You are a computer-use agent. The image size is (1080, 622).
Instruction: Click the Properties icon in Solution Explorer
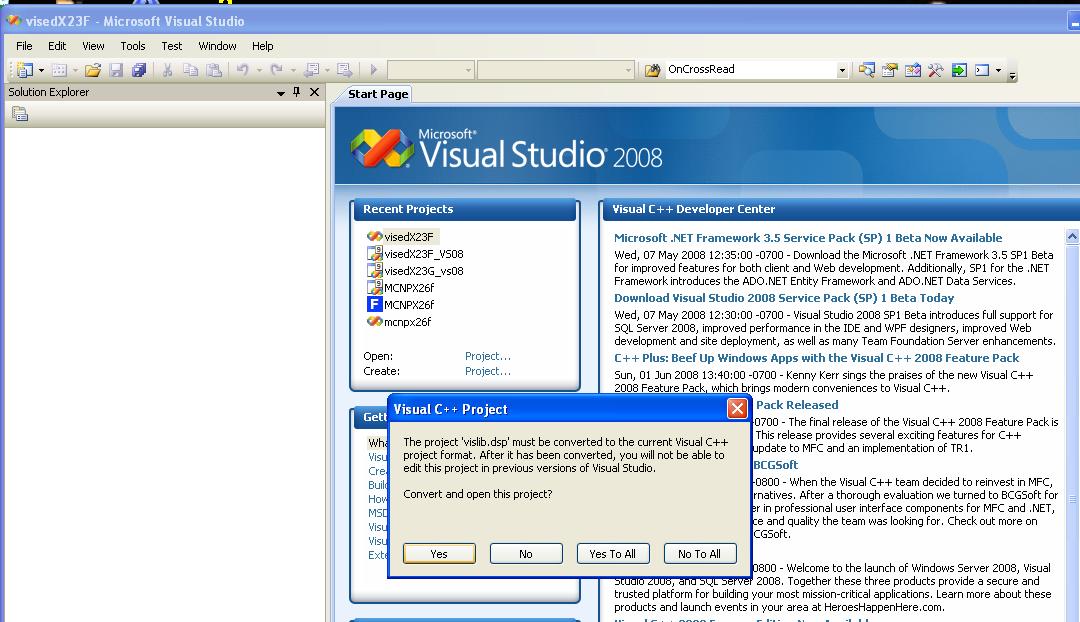20,114
